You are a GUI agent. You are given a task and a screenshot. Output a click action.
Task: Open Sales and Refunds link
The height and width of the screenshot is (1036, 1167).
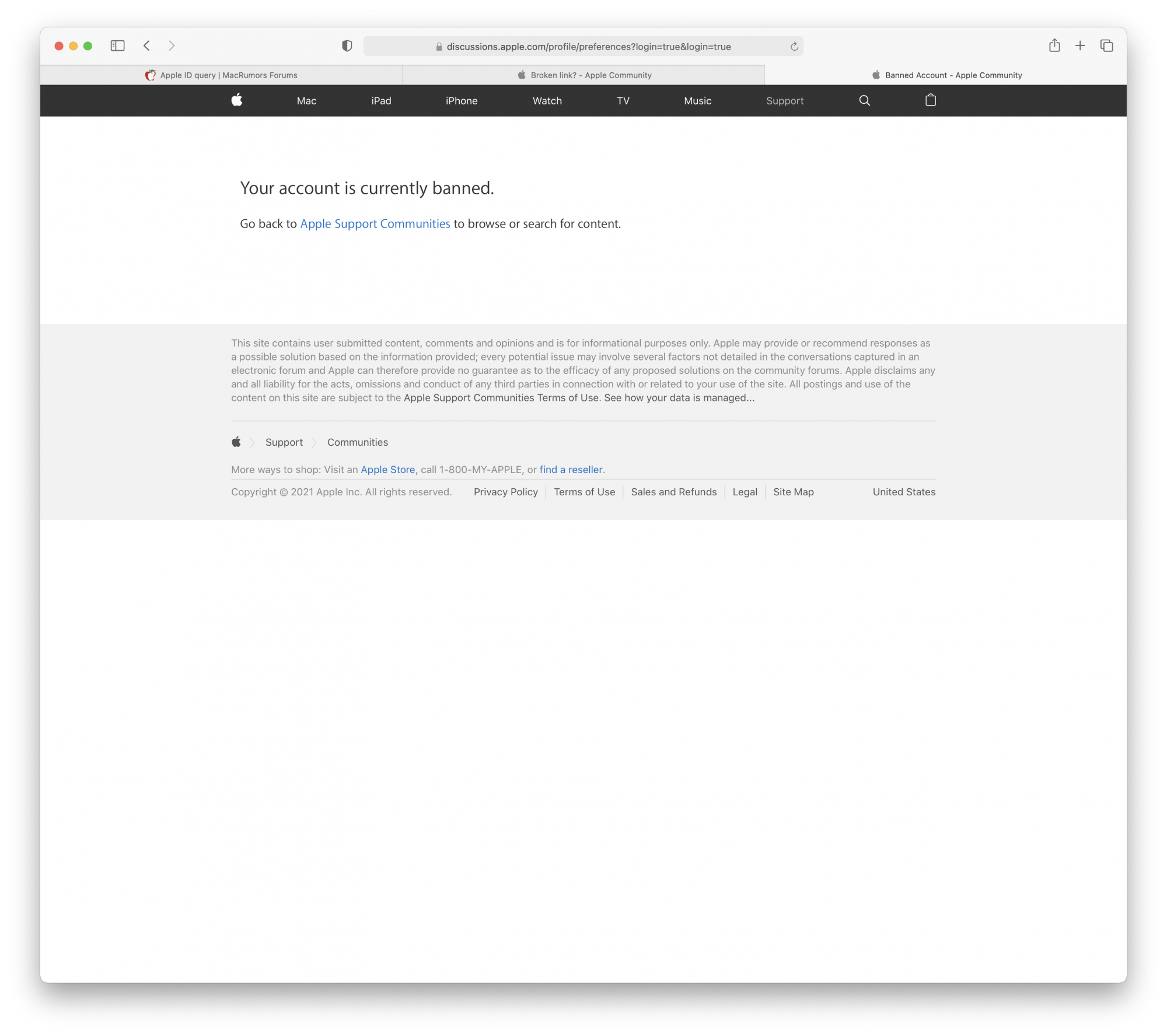(674, 492)
